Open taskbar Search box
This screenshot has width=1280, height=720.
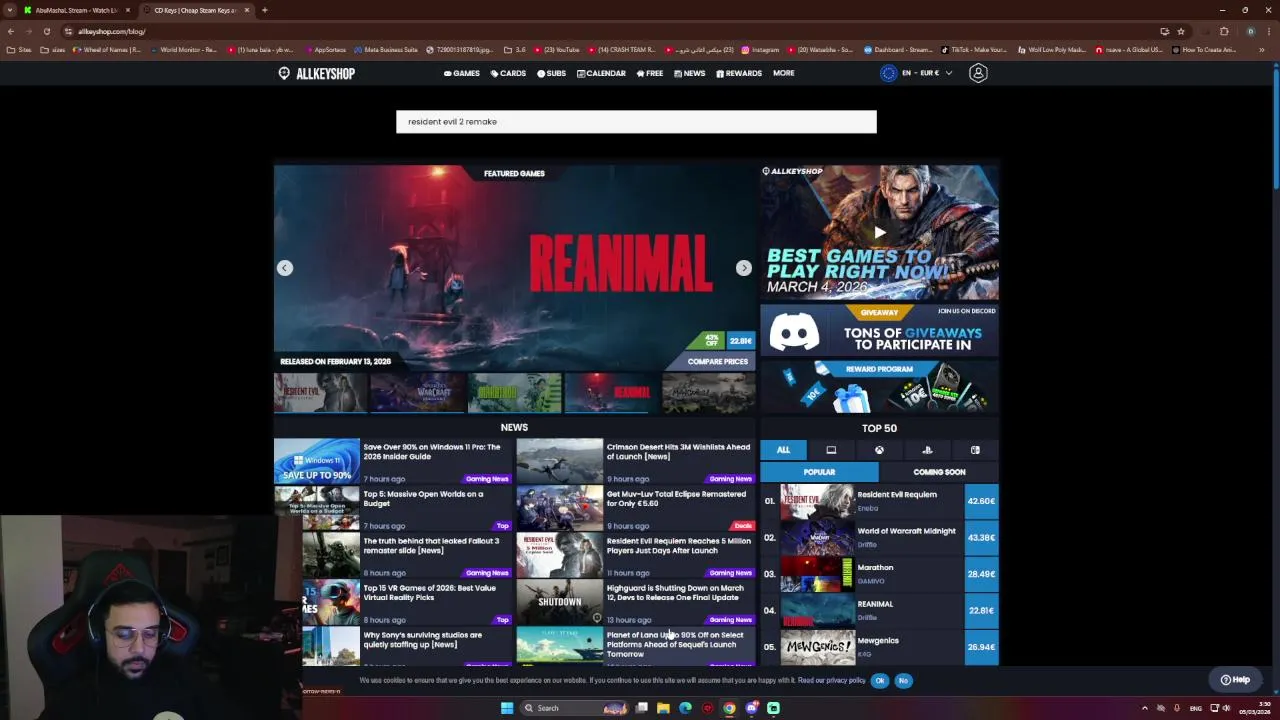[x=575, y=708]
